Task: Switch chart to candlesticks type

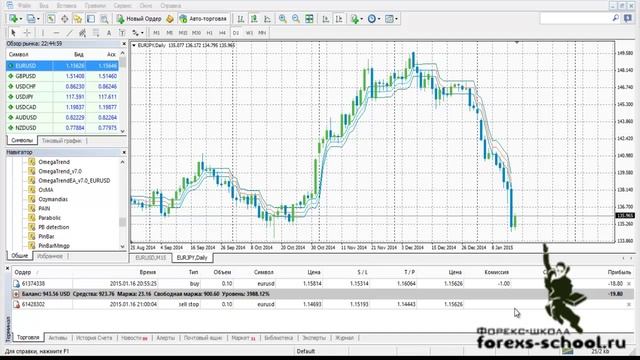Action: [254, 19]
